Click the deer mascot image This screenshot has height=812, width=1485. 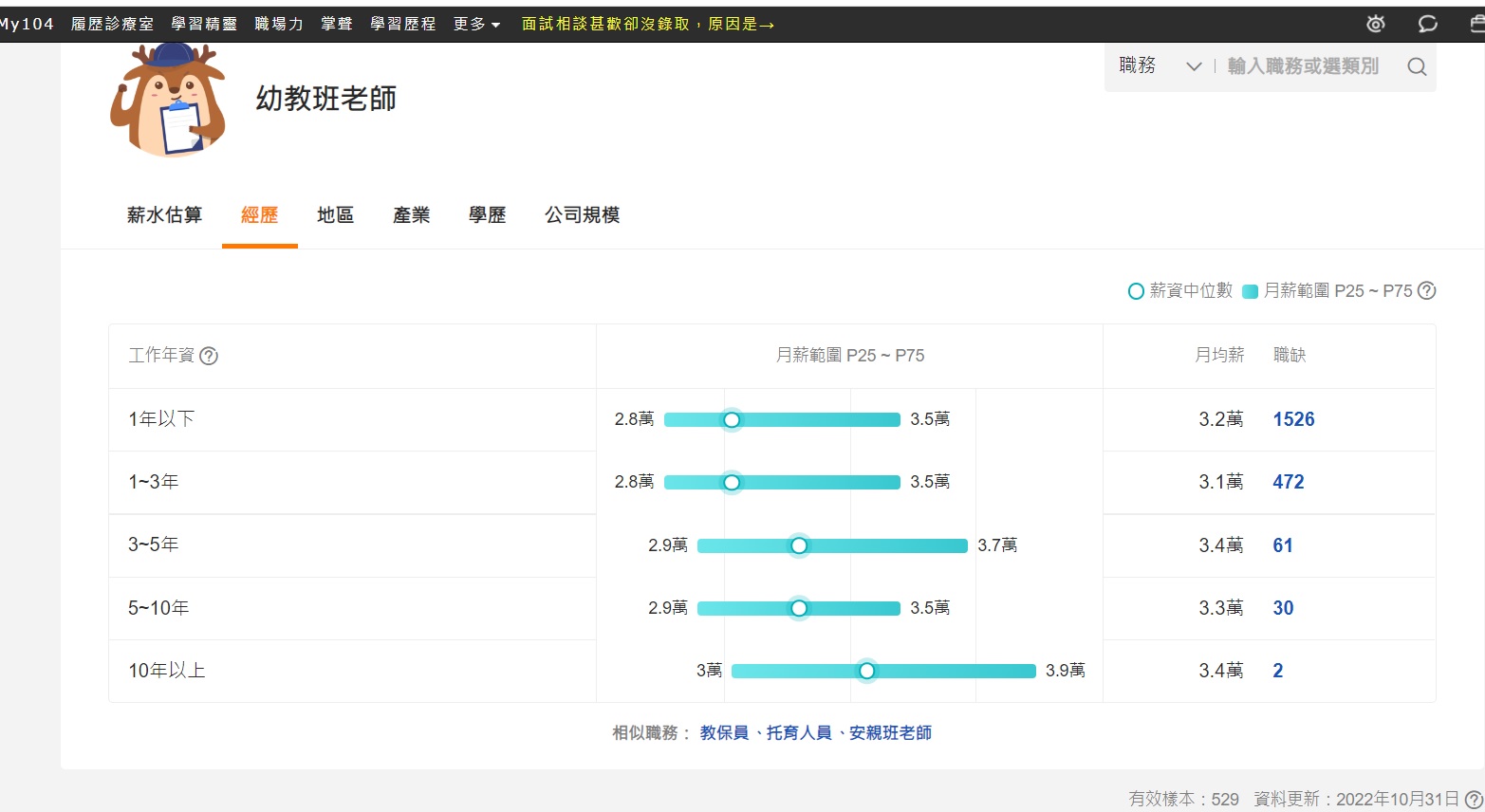click(x=169, y=100)
